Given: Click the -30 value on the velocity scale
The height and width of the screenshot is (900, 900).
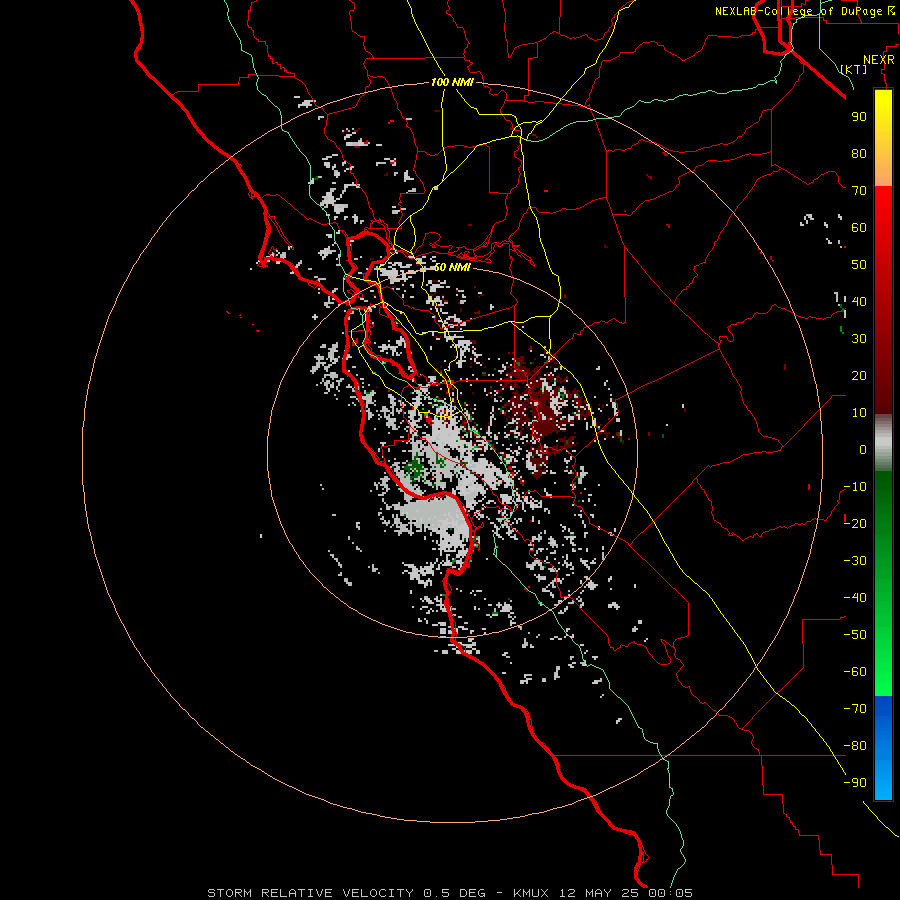Looking at the screenshot, I should (855, 561).
